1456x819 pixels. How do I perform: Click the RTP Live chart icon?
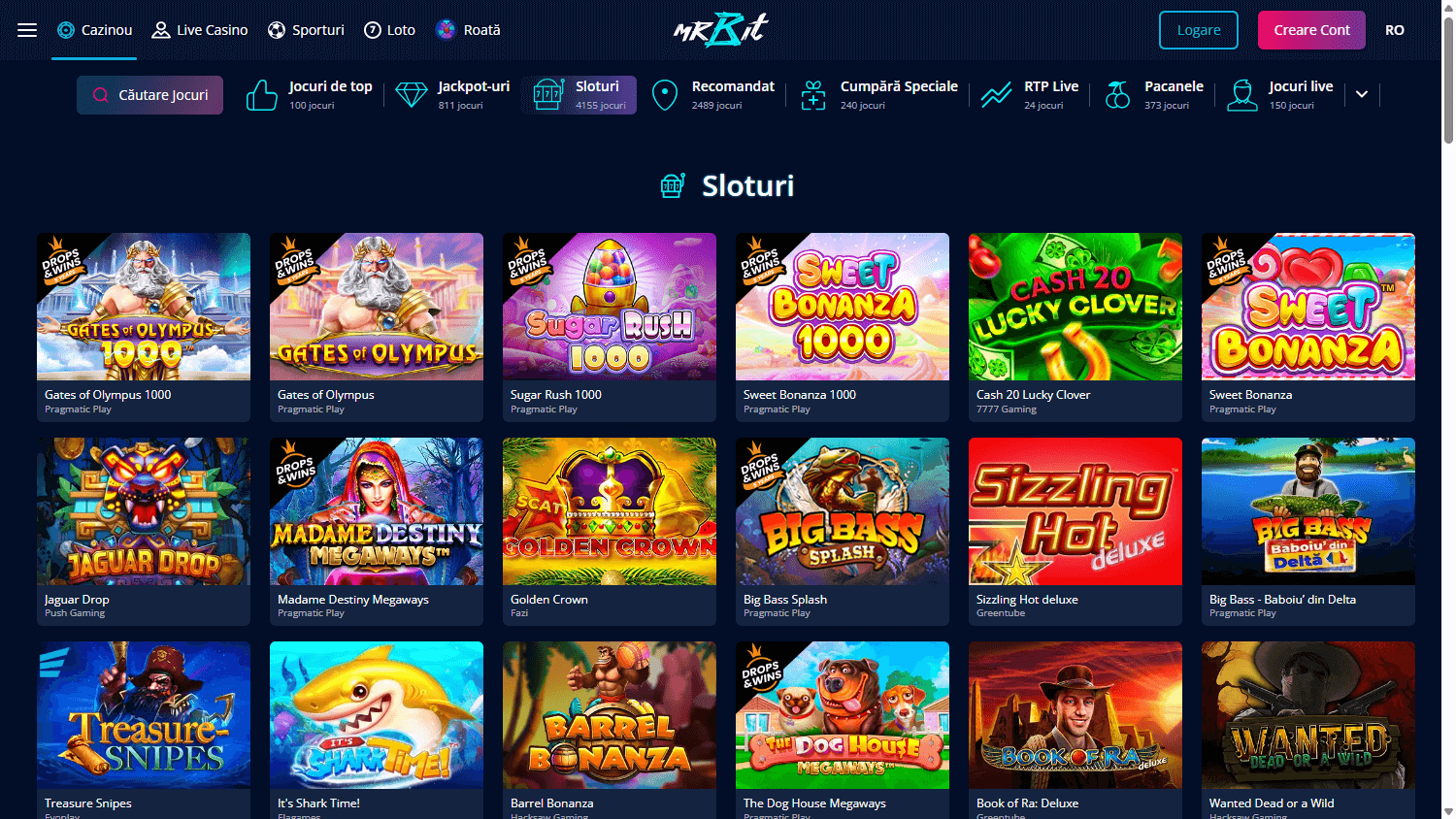pos(996,95)
